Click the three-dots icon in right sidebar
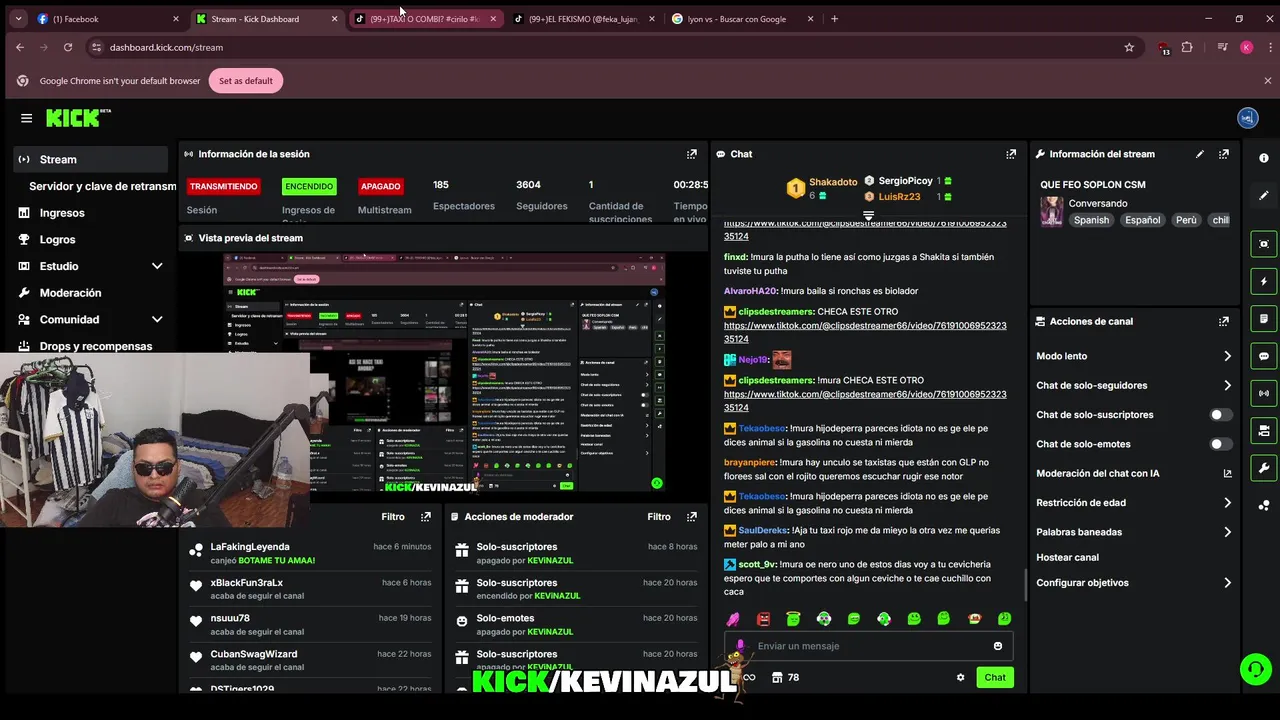 tap(1264, 505)
